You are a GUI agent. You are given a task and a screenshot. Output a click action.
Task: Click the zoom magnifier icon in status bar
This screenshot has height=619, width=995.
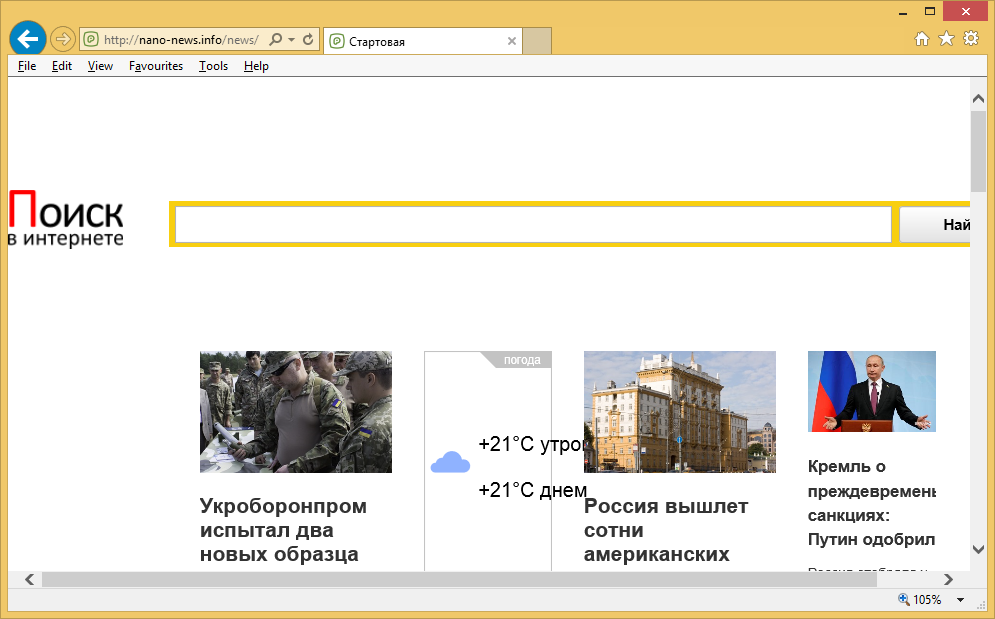pos(903,599)
